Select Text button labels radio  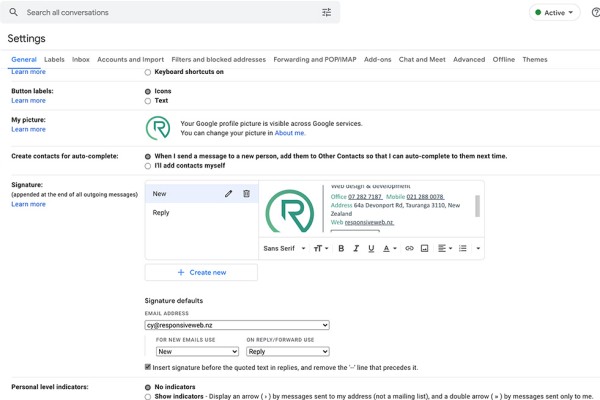click(x=148, y=101)
